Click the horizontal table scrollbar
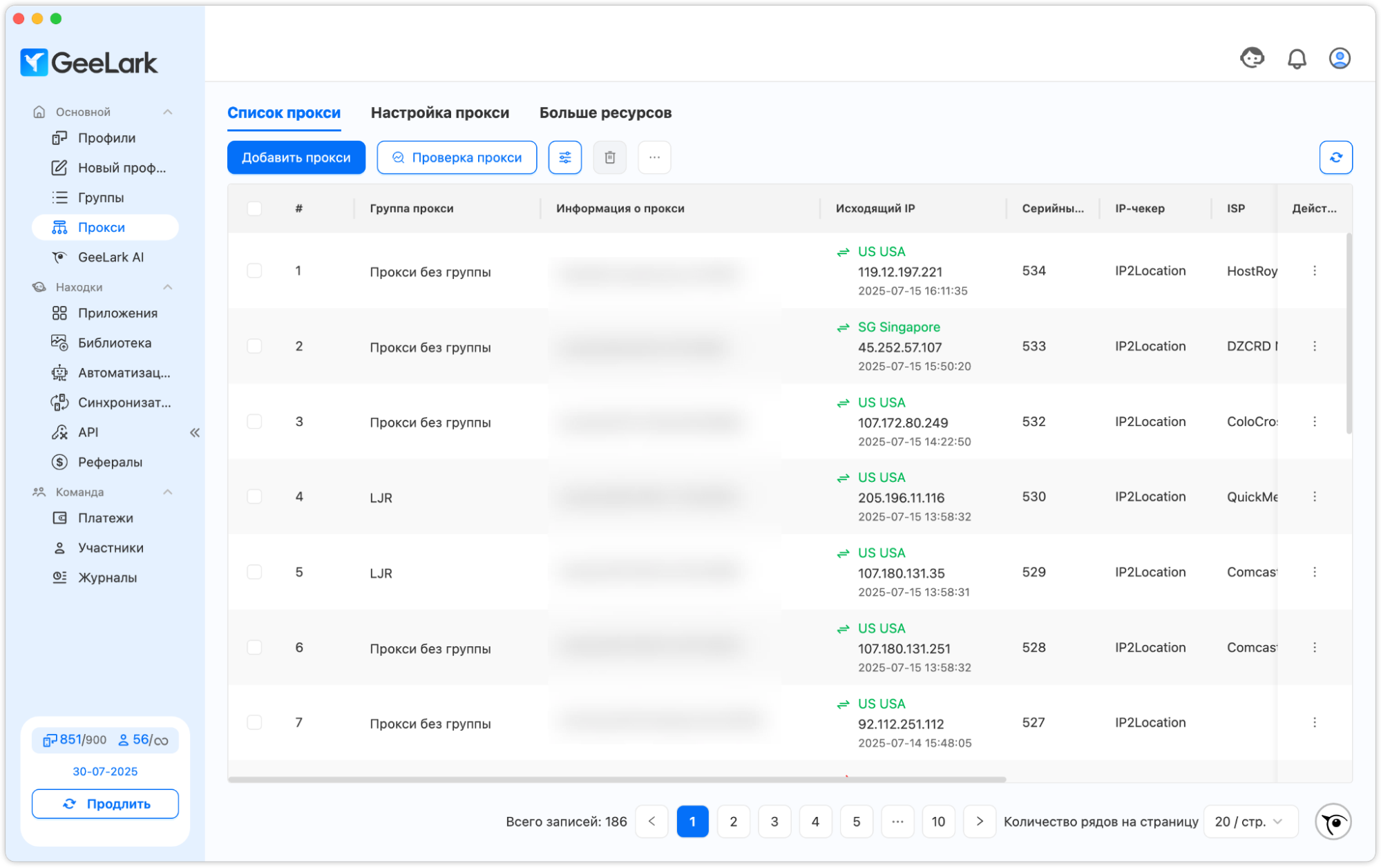 coord(616,780)
